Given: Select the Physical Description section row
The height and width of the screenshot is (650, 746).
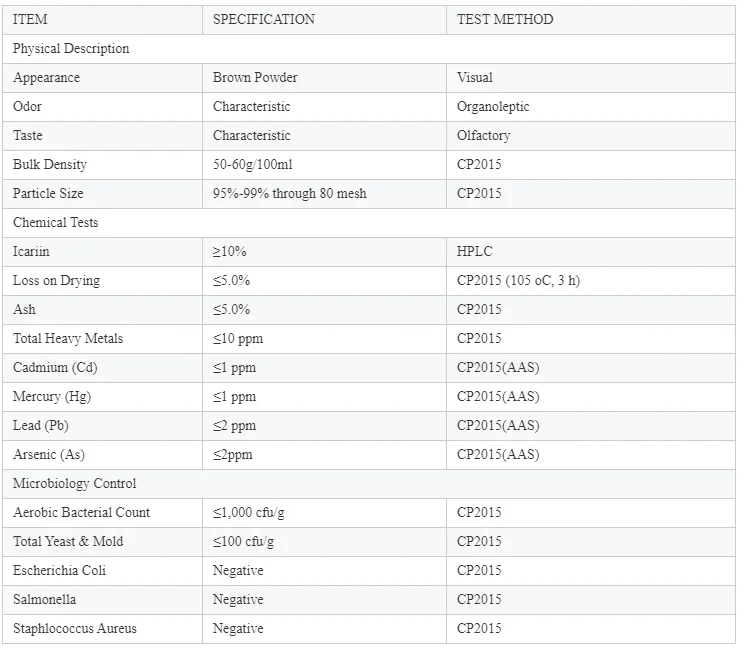Looking at the screenshot, I should tap(71, 48).
